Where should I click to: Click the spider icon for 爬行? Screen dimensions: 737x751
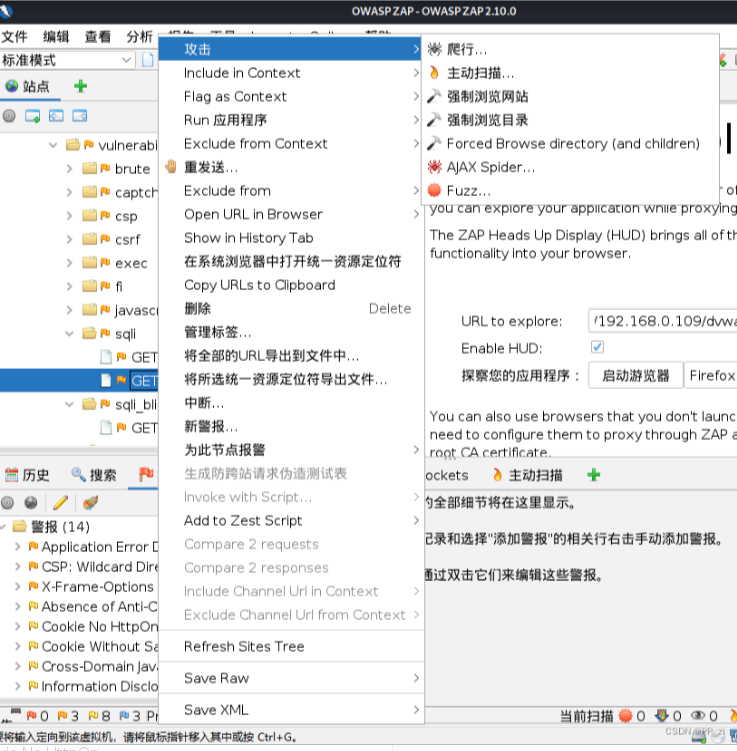pyautogui.click(x=434, y=49)
